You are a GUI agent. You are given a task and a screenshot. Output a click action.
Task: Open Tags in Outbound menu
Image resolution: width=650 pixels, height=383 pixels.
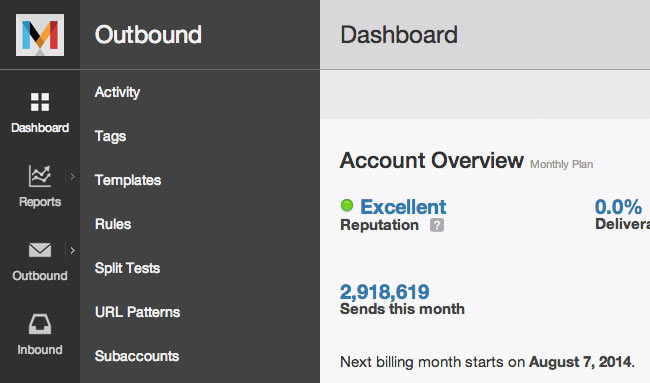pyautogui.click(x=110, y=136)
